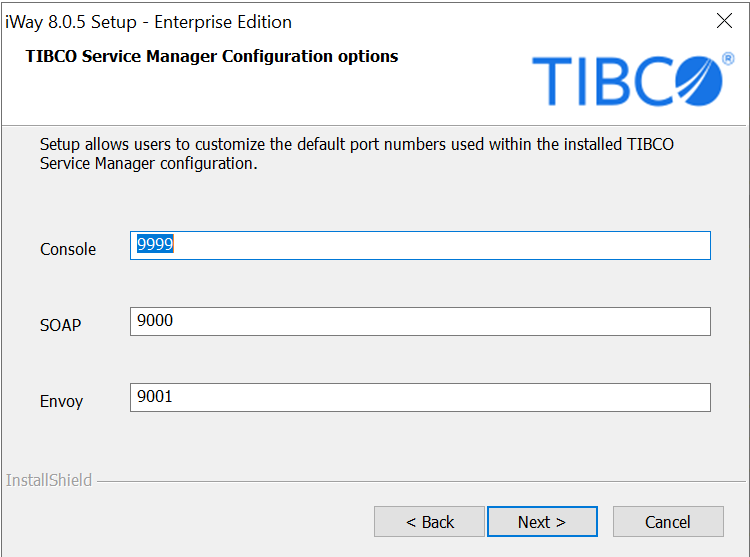
Task: Click the 9000 value in SOAP field
Action: click(155, 320)
